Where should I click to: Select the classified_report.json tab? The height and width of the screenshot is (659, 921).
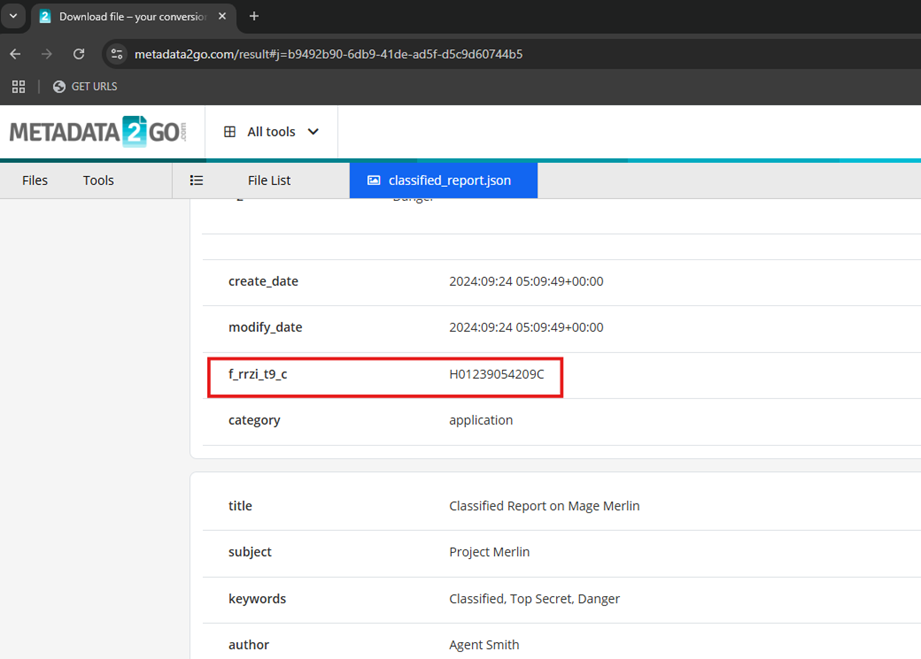point(443,180)
